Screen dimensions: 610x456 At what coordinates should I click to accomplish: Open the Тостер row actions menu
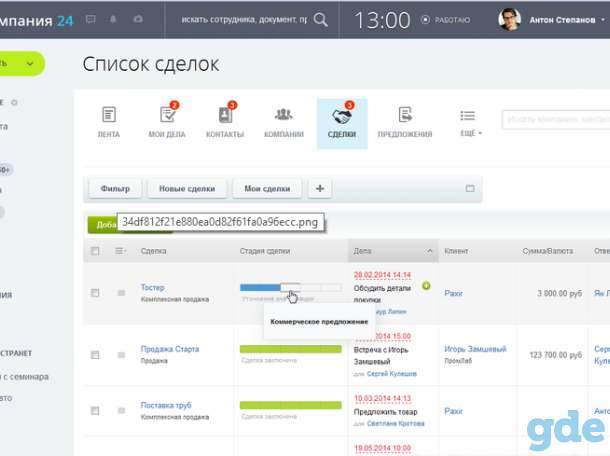121,293
